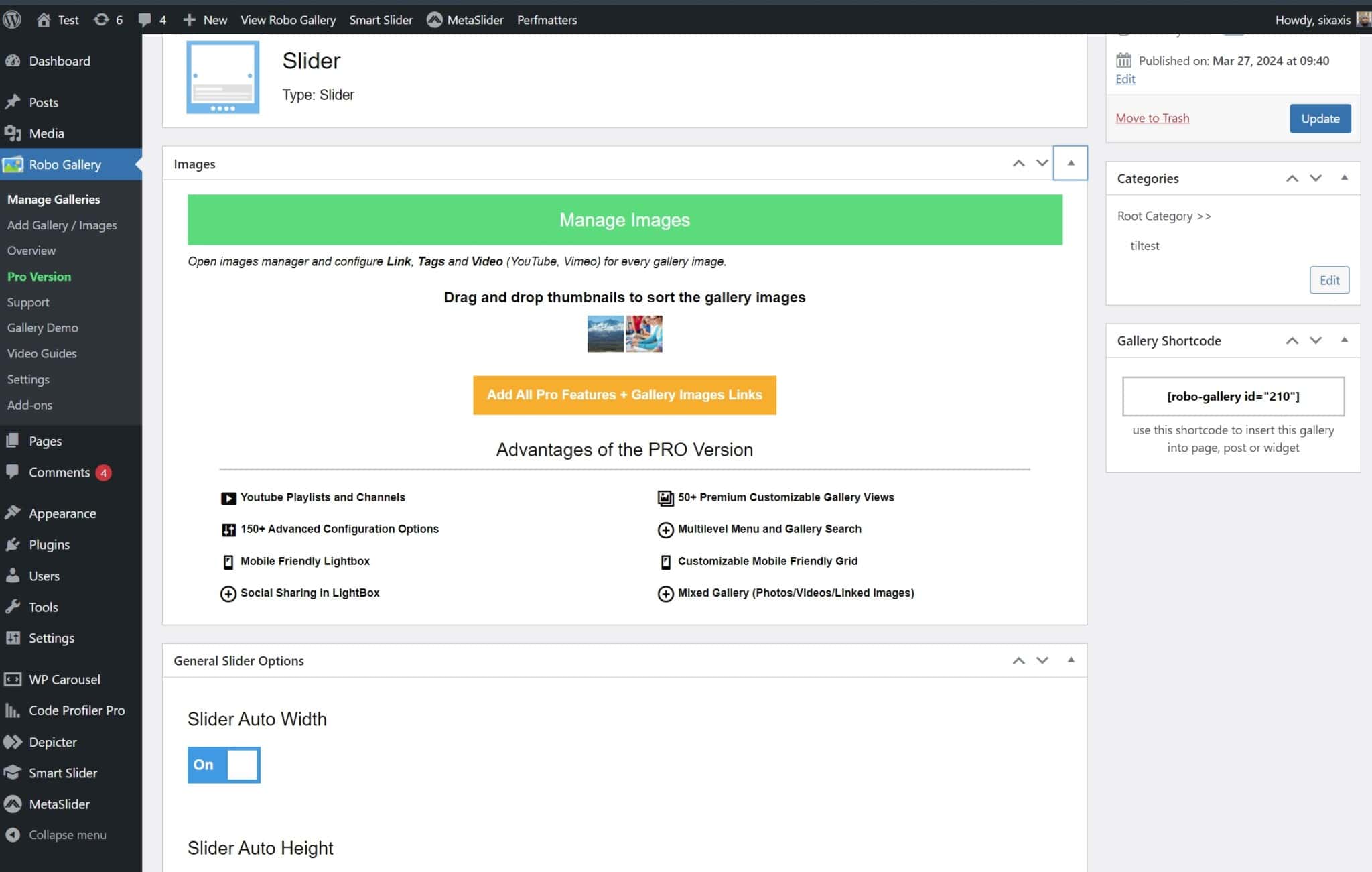The height and width of the screenshot is (872, 1372).
Task: Click the Collapse menu arrow icon
Action: pos(13,835)
